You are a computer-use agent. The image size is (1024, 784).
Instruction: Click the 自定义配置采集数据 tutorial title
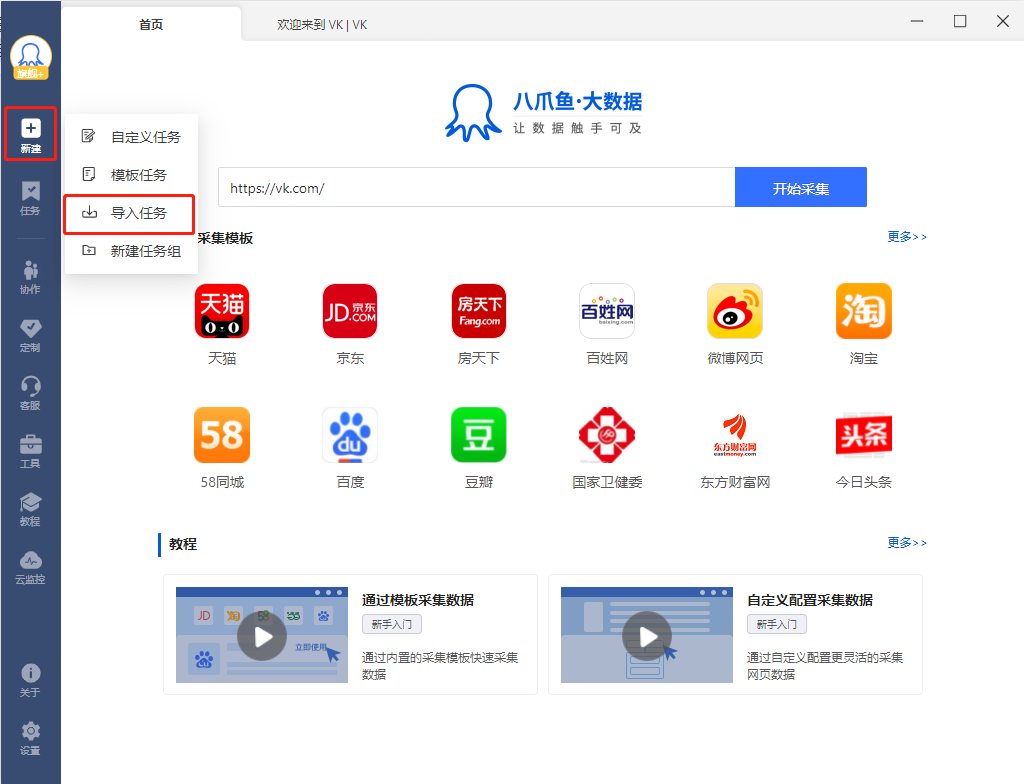click(810, 600)
